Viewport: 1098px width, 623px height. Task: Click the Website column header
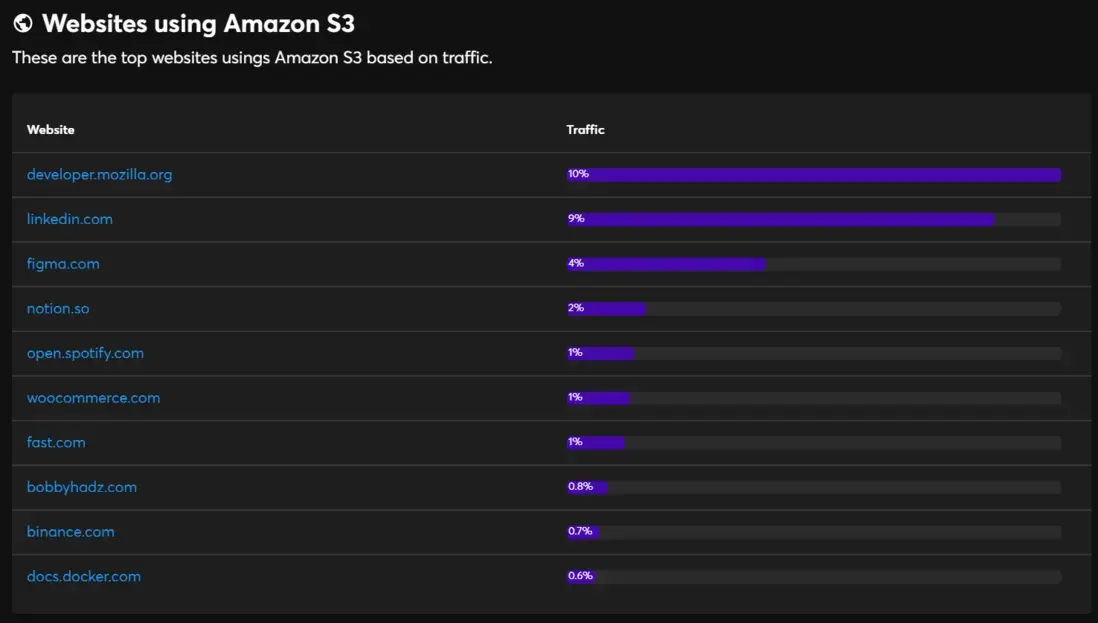(x=50, y=130)
